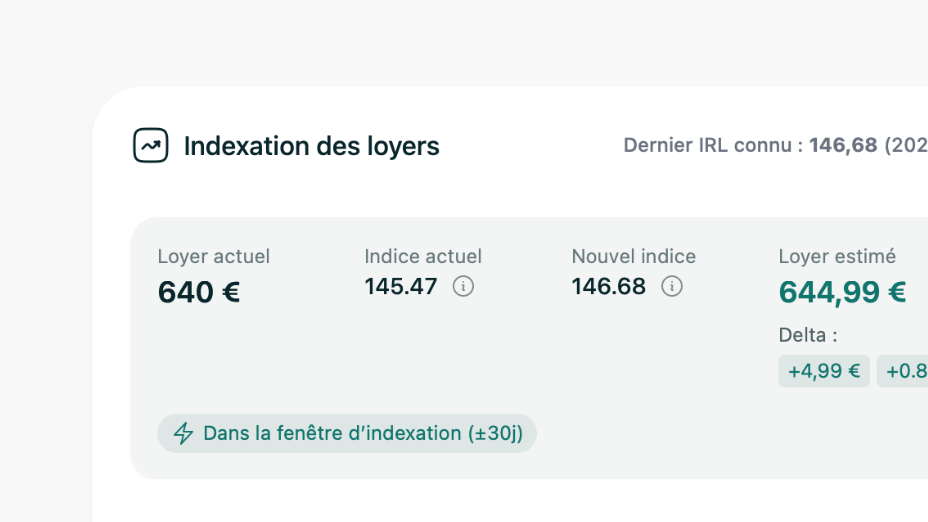Click the 640 € current rent amount
The width and height of the screenshot is (928, 522).
(199, 292)
